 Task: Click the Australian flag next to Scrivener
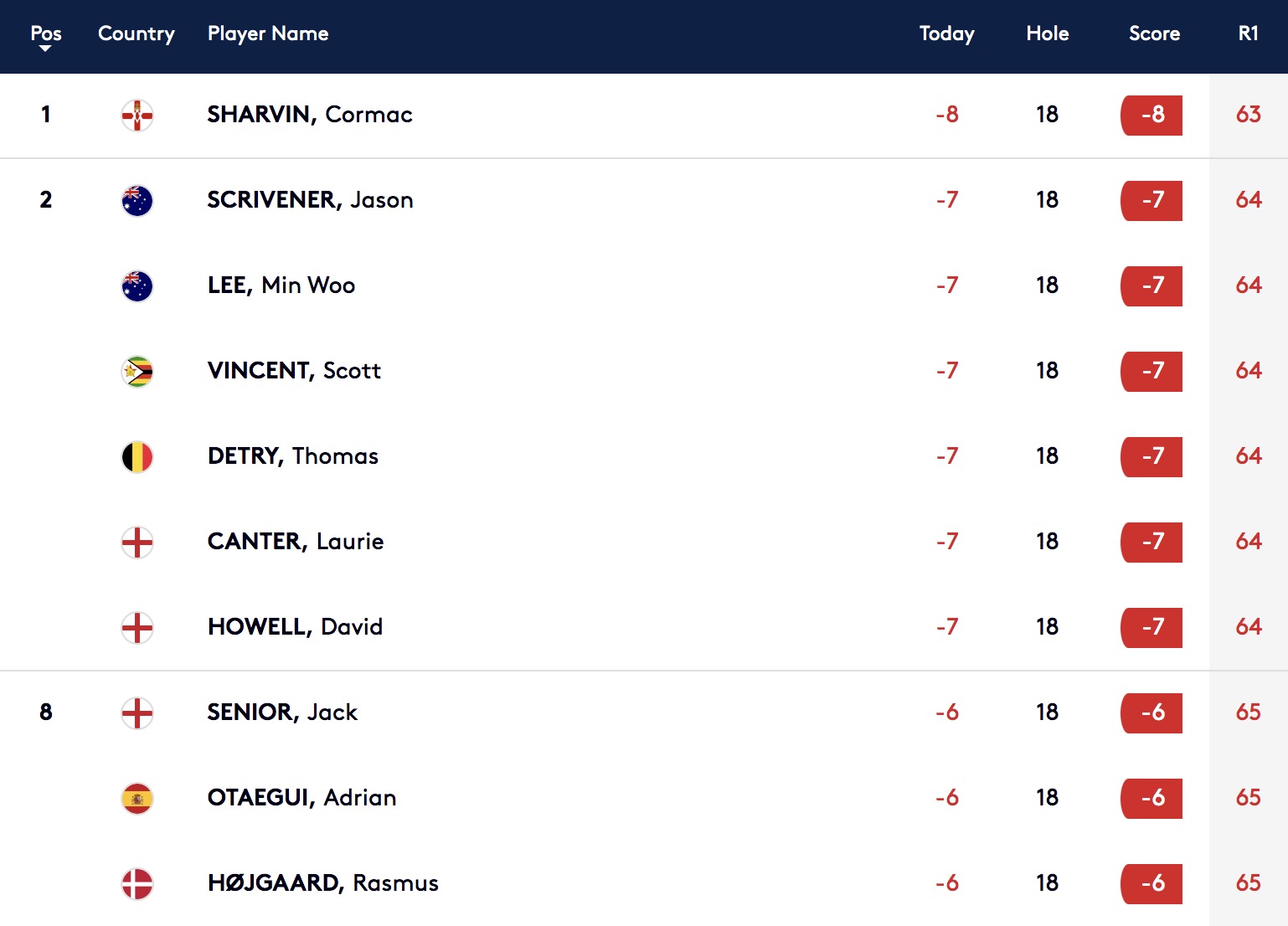coord(137,200)
